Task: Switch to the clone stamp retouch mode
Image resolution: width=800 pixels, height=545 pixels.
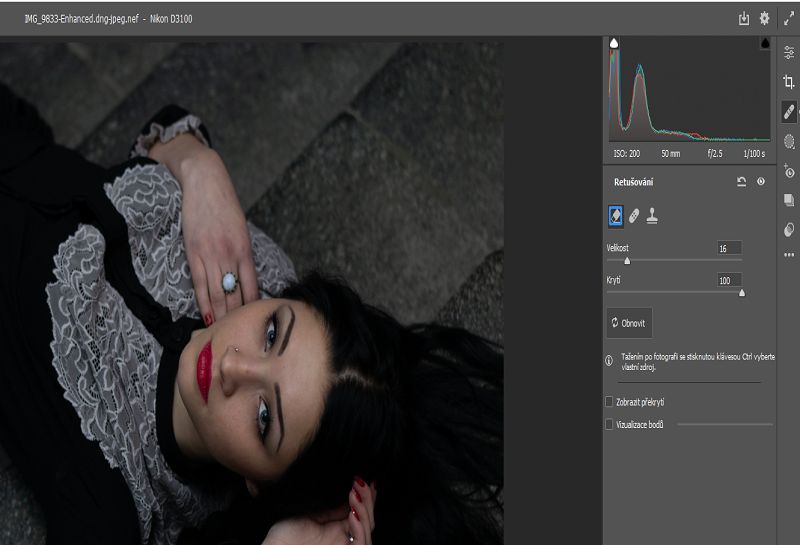Action: click(x=652, y=215)
